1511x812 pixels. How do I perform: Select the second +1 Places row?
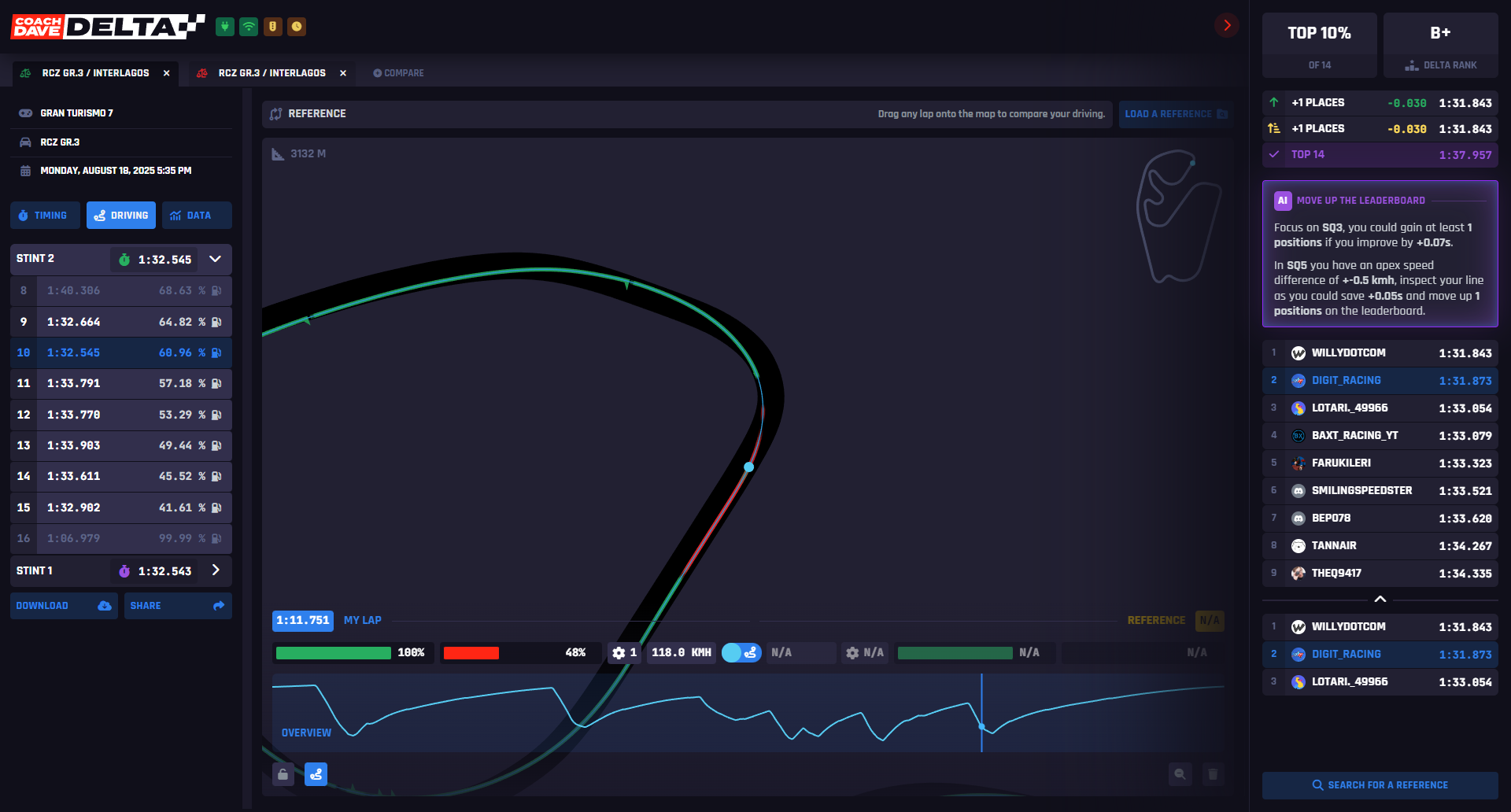click(1380, 129)
